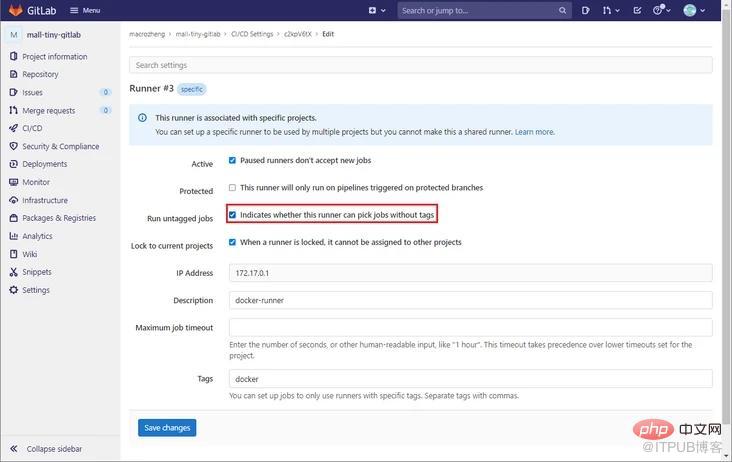
Task: Select Packages & Registries menu label
Action: 59,218
